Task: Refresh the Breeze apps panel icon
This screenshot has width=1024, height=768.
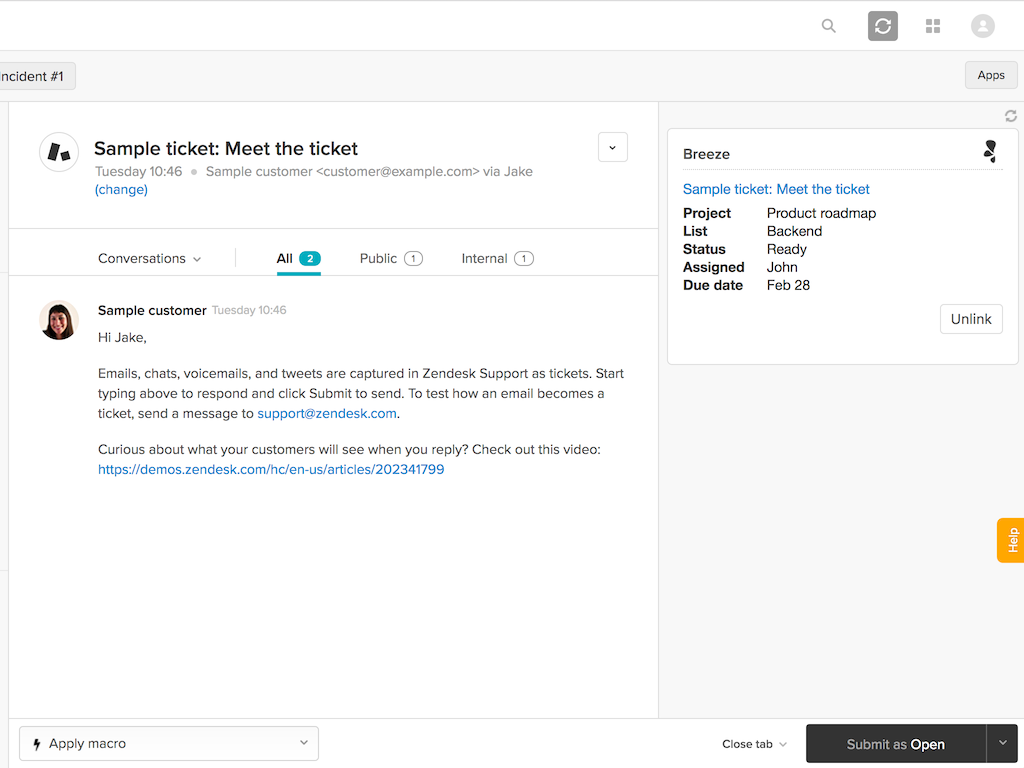Action: click(x=1010, y=115)
